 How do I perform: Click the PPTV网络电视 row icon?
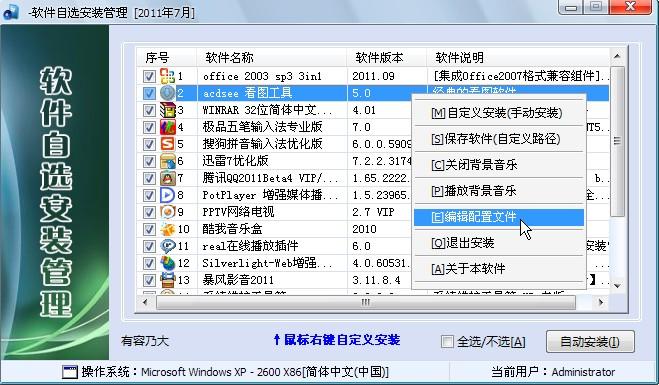click(x=167, y=212)
